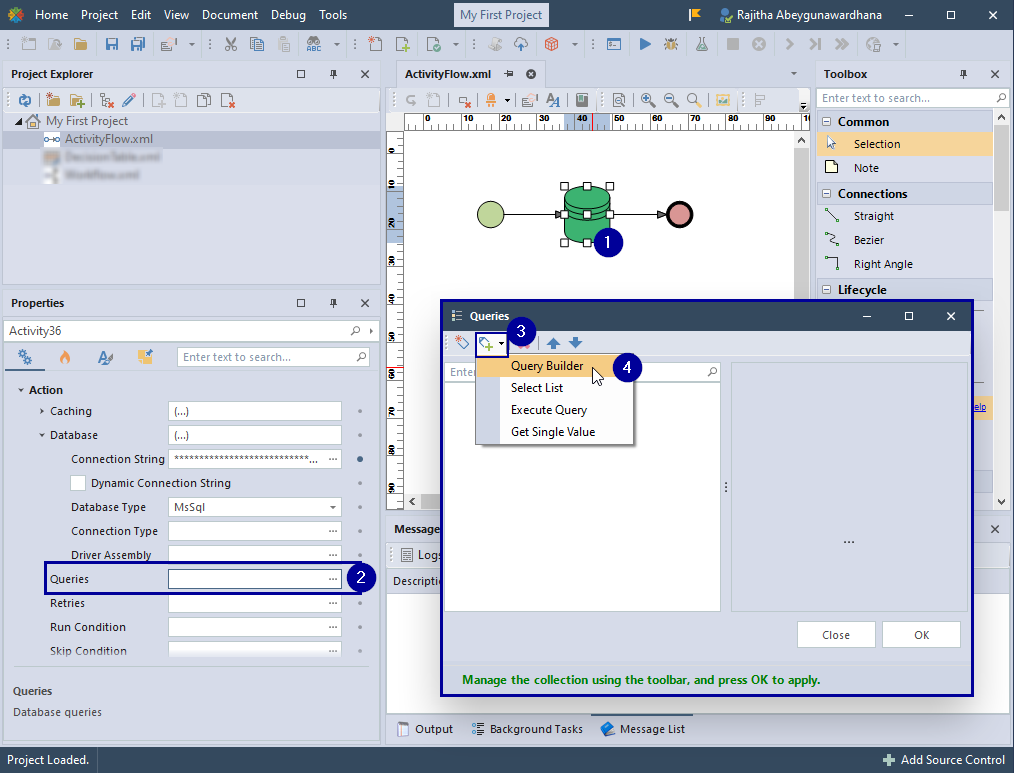This screenshot has height=773, width=1014.
Task: Collapse the Connections toolbox group
Action: 826,193
